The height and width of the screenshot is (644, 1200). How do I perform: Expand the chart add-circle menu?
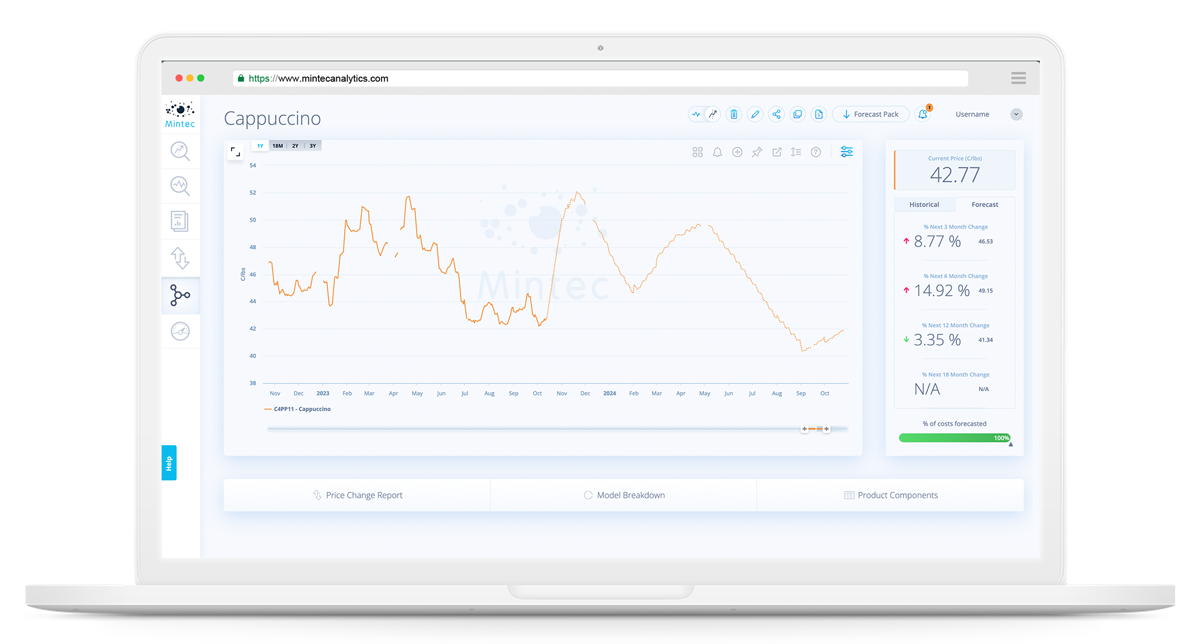[x=737, y=152]
